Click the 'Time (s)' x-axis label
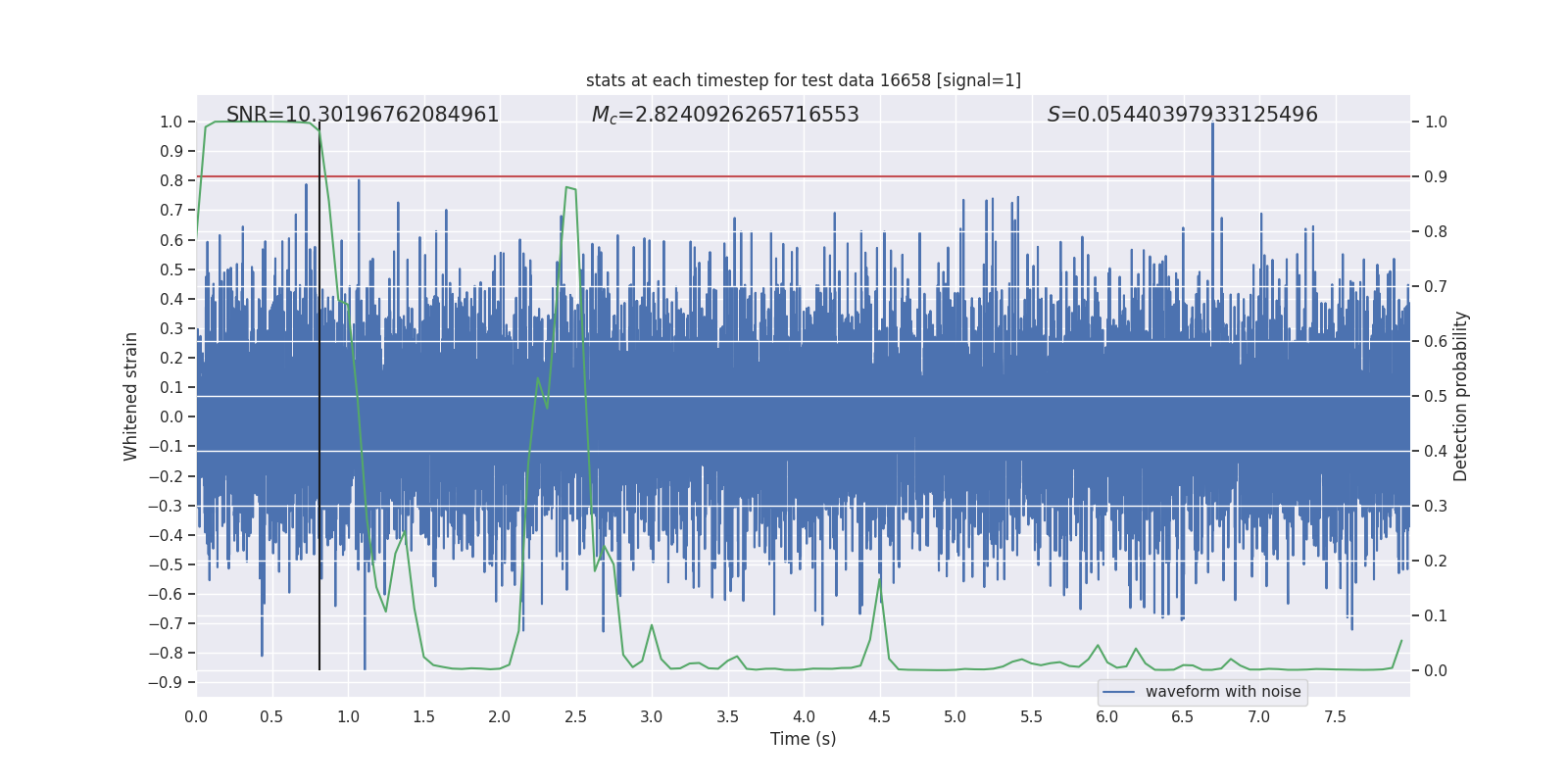Image resolution: width=1568 pixels, height=784 pixels. click(x=803, y=739)
